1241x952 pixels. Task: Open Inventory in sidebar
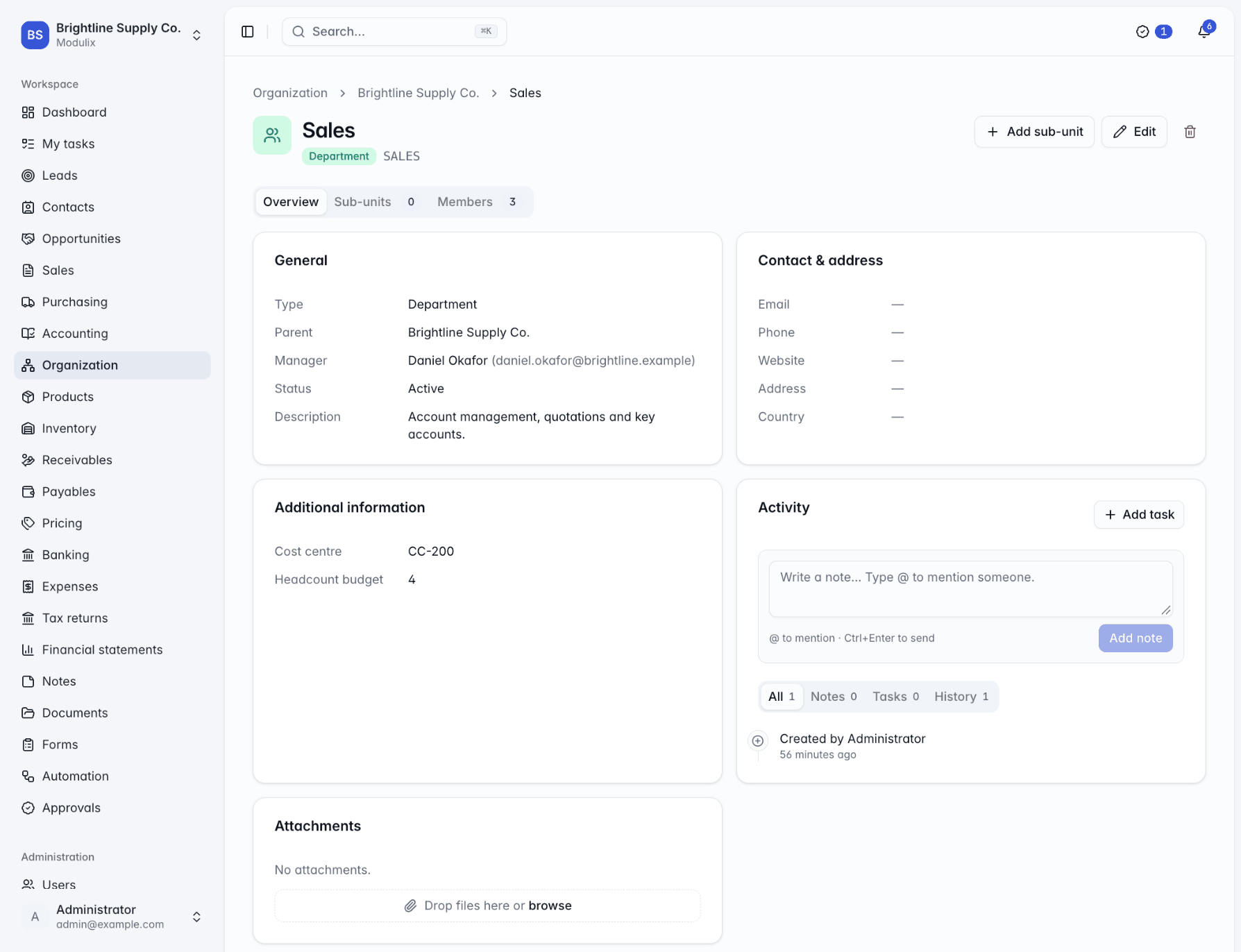(x=112, y=428)
